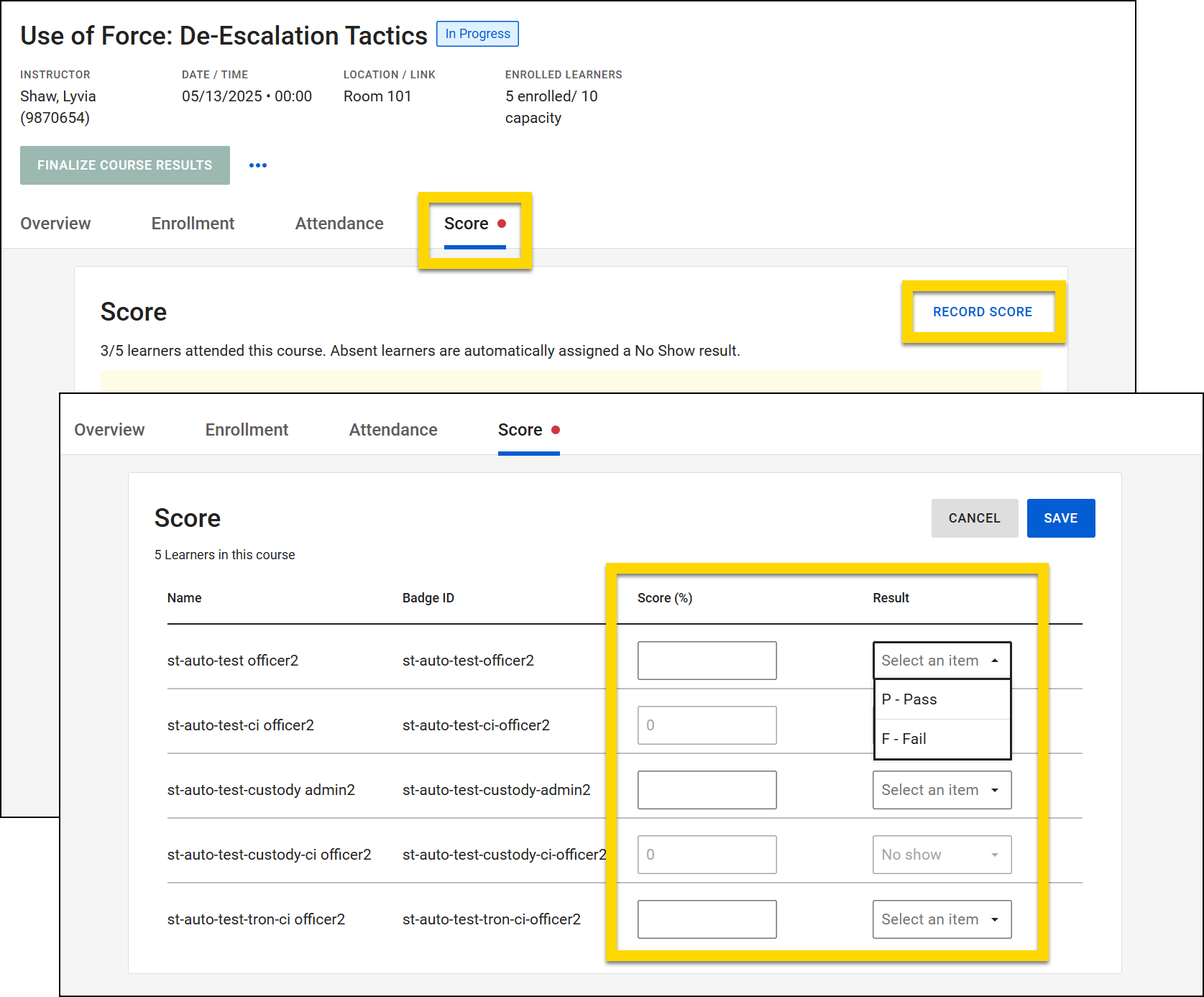Click the Finalize Course Results button
The image size is (1204, 997).
(124, 165)
